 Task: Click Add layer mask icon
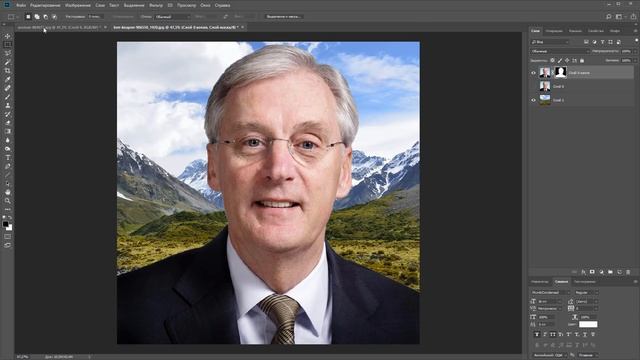(592, 272)
